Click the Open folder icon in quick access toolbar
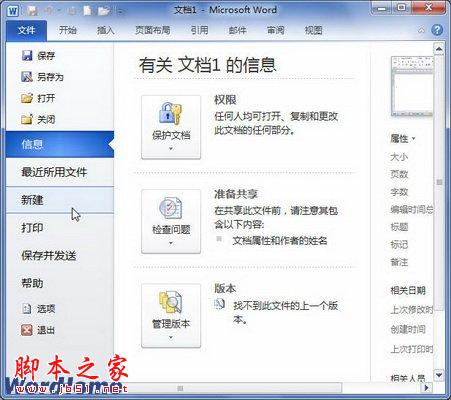The width and height of the screenshot is (451, 400). click(103, 11)
